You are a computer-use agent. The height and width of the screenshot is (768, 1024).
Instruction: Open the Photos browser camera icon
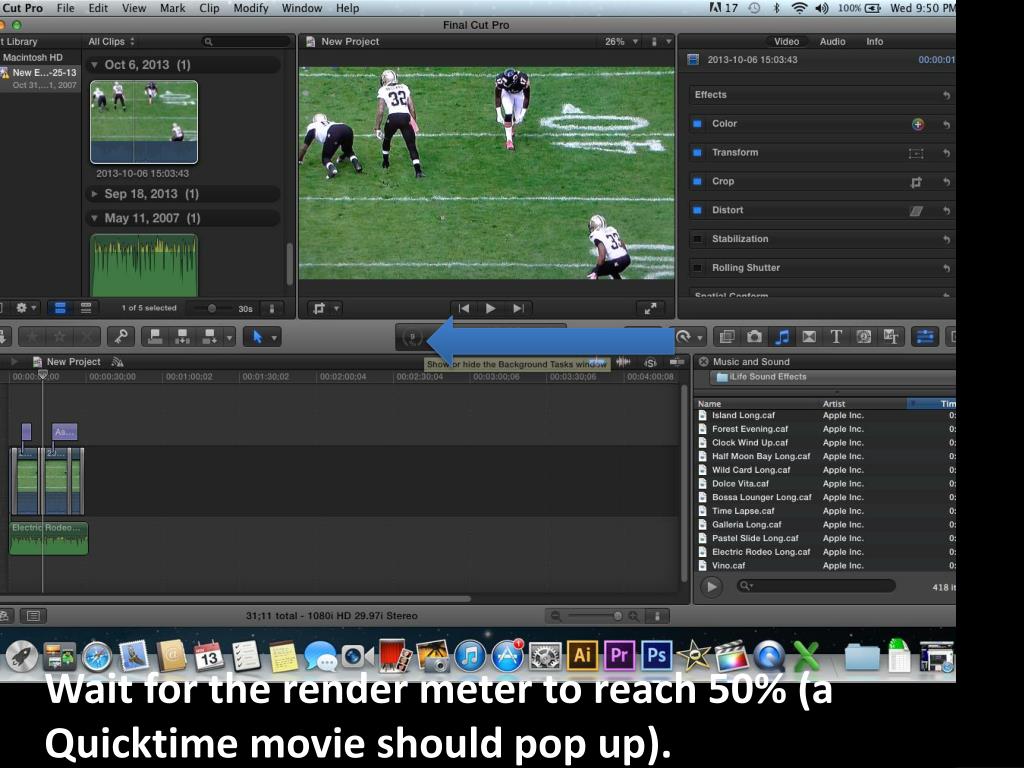pos(754,337)
